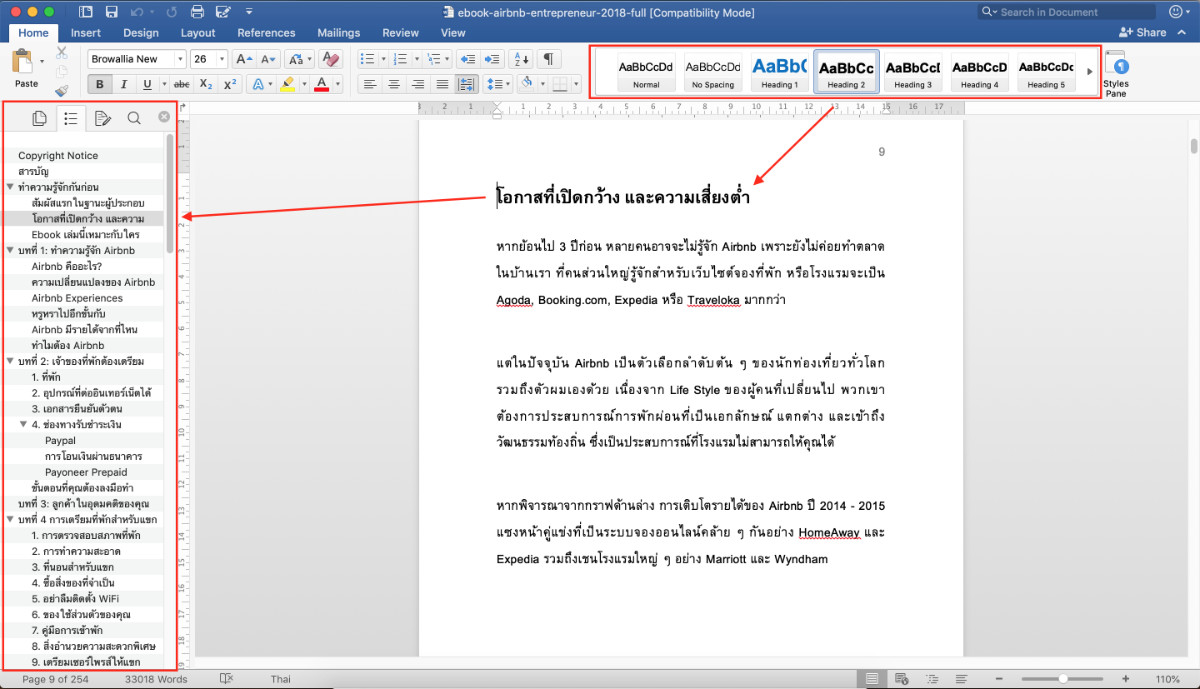Open the Styles Pane
The height and width of the screenshot is (689, 1200).
tap(1116, 74)
